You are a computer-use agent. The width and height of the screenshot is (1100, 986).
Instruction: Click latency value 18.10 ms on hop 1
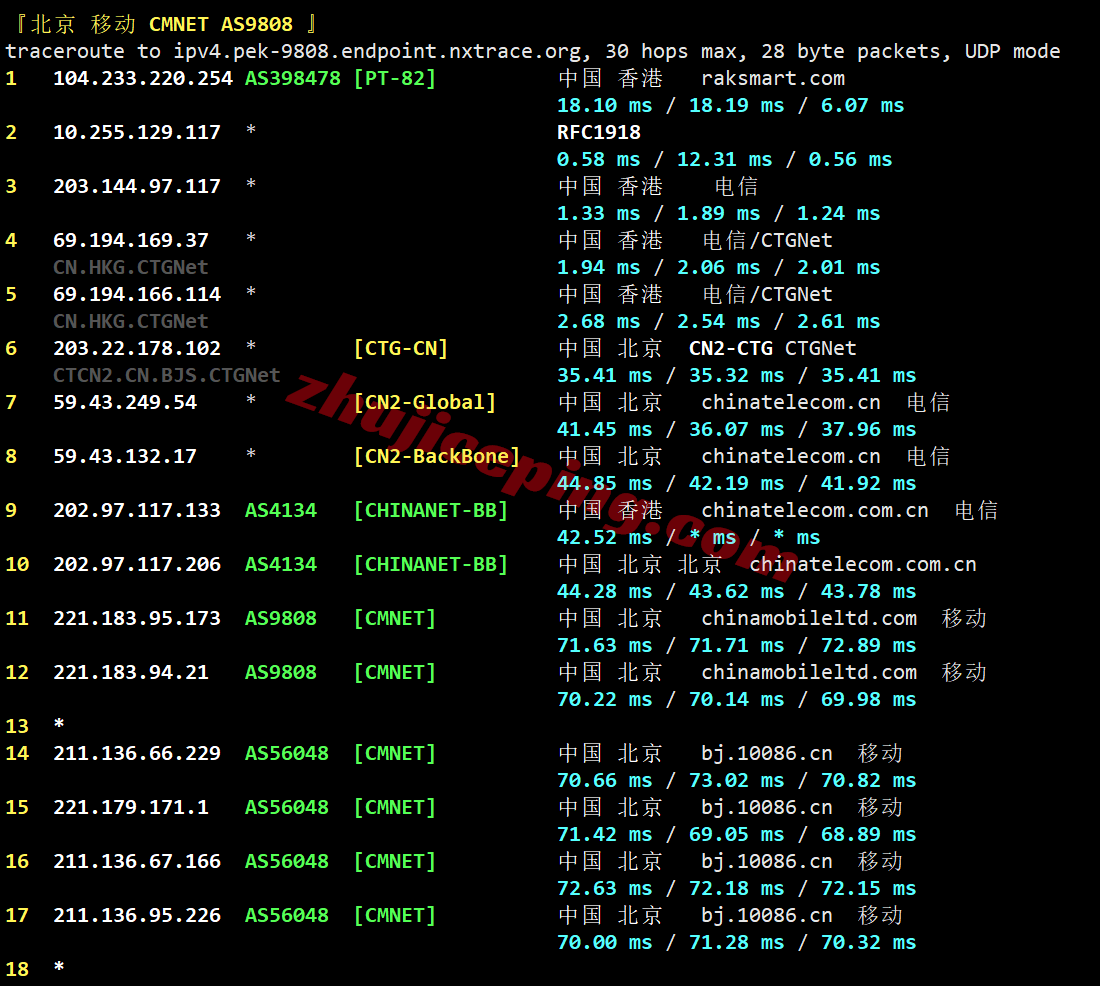click(604, 106)
